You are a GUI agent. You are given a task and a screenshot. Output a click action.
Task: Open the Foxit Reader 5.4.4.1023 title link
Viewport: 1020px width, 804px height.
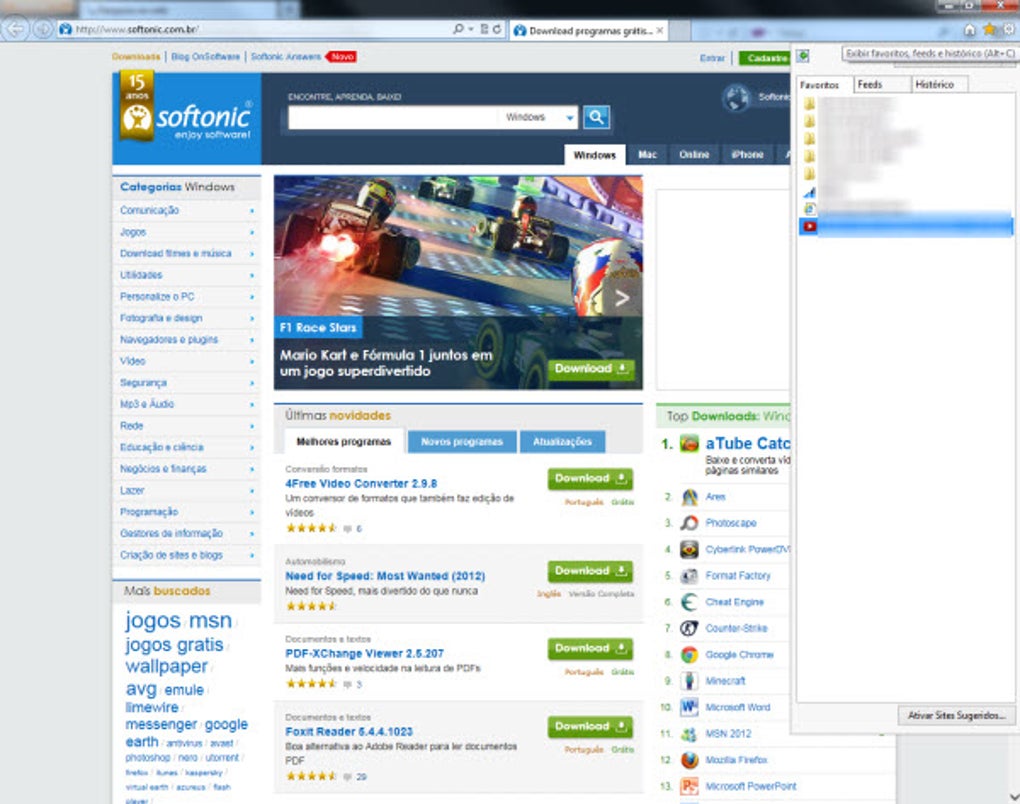[x=349, y=732]
